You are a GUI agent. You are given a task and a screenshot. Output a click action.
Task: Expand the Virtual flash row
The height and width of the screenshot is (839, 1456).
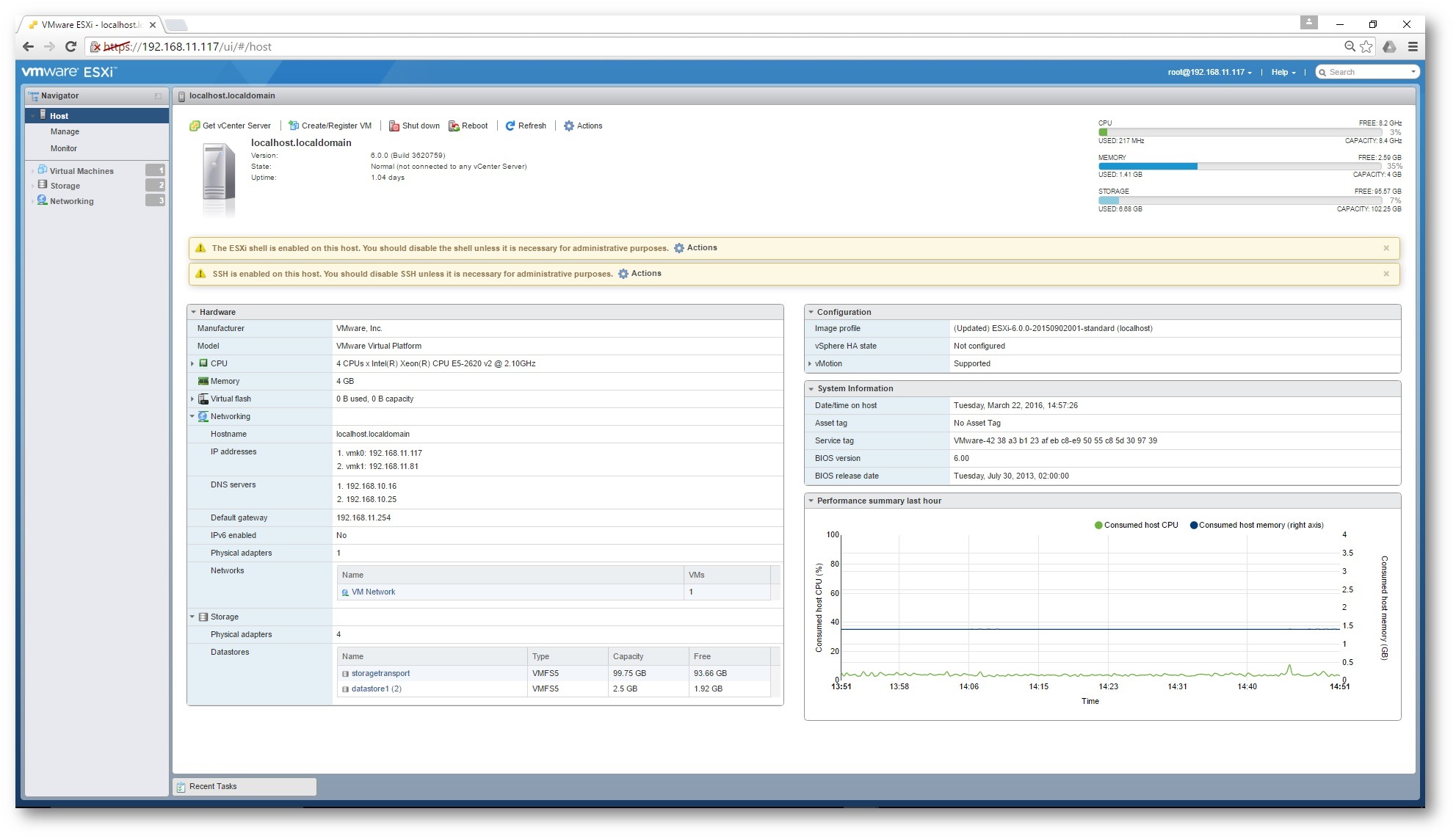(192, 399)
